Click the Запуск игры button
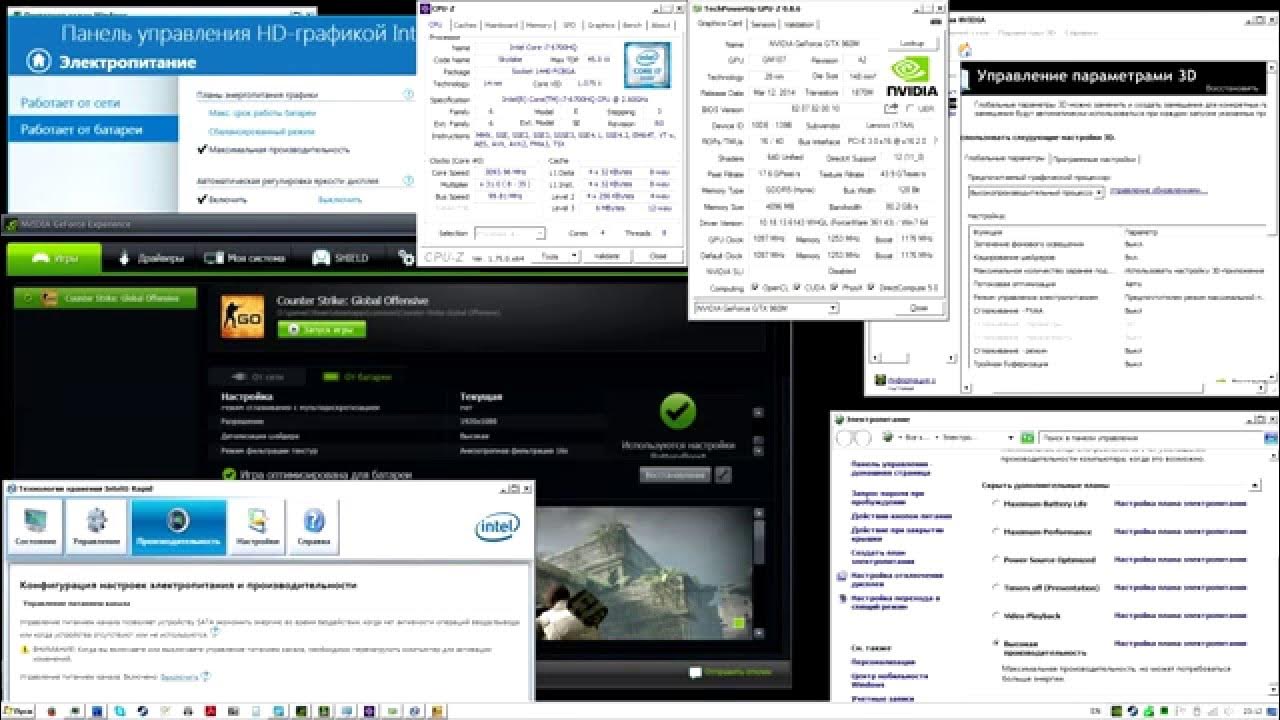The width and height of the screenshot is (1280, 720). [x=322, y=329]
